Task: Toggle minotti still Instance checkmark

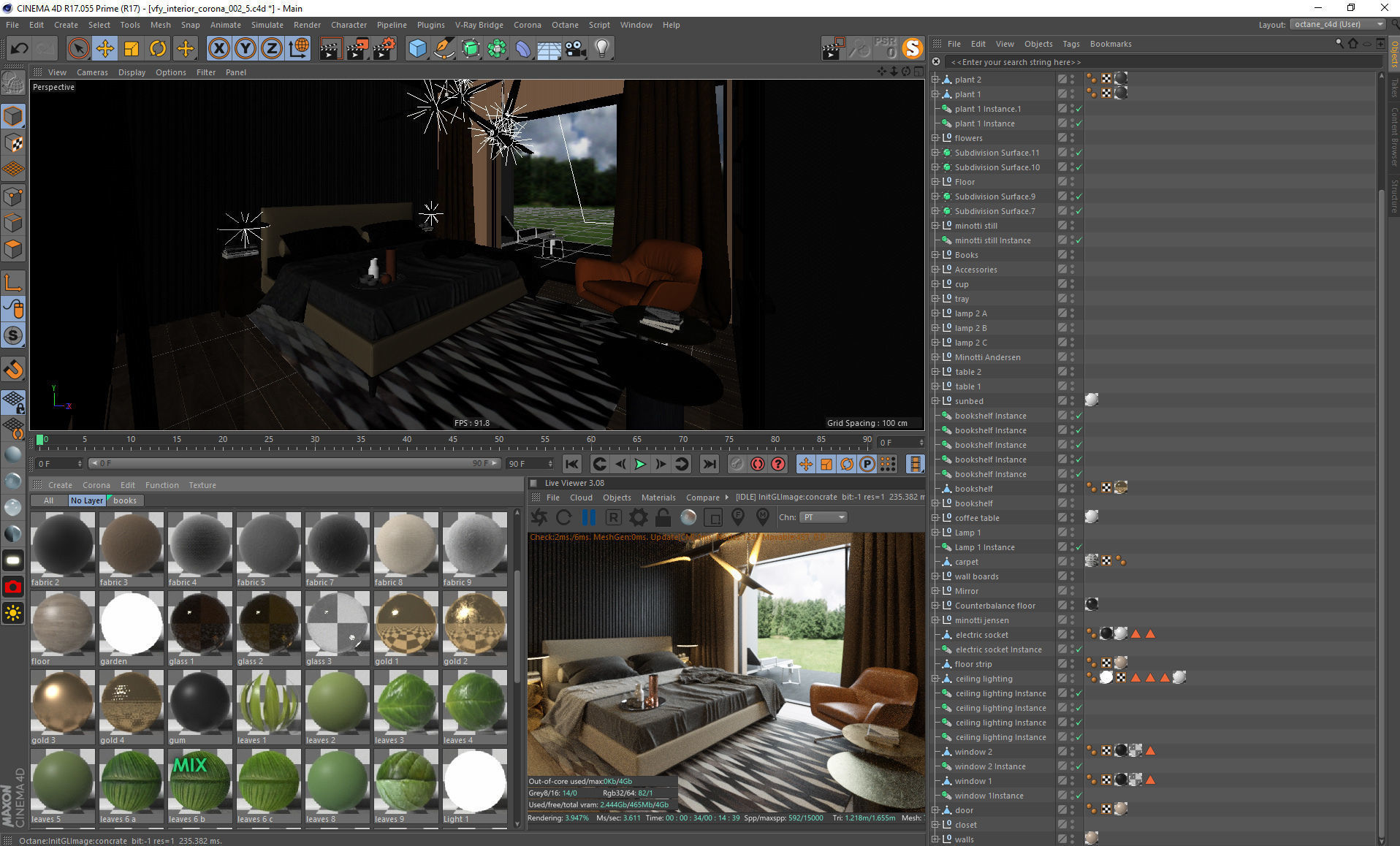Action: 1078,240
